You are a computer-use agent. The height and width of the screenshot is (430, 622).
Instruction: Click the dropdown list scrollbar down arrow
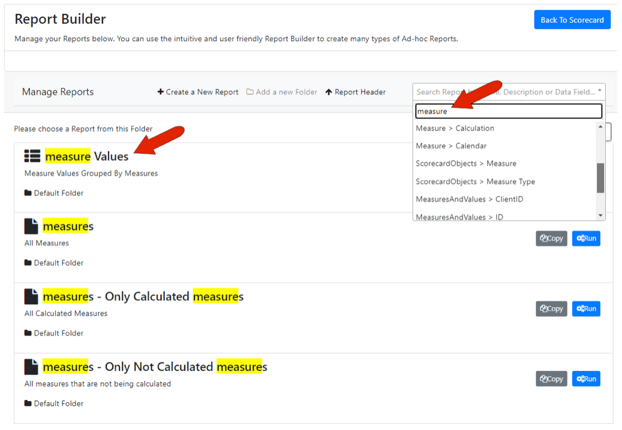point(601,215)
